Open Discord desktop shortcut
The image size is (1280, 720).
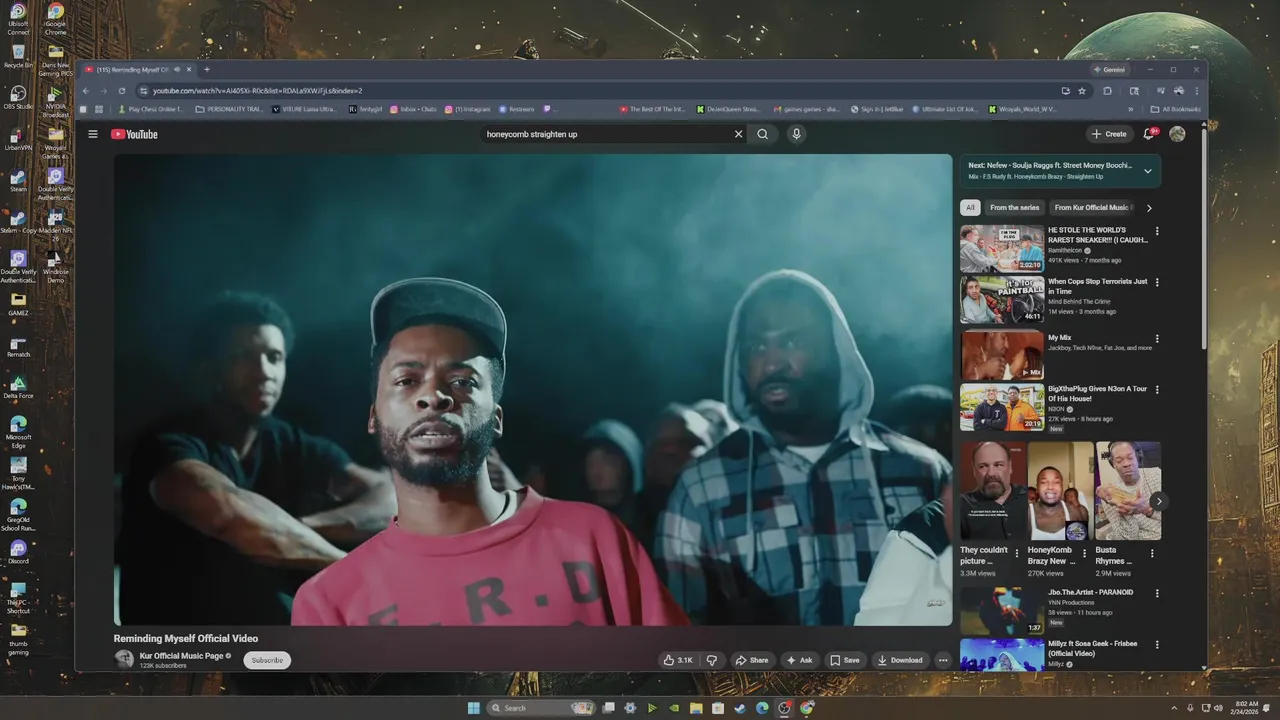18,552
